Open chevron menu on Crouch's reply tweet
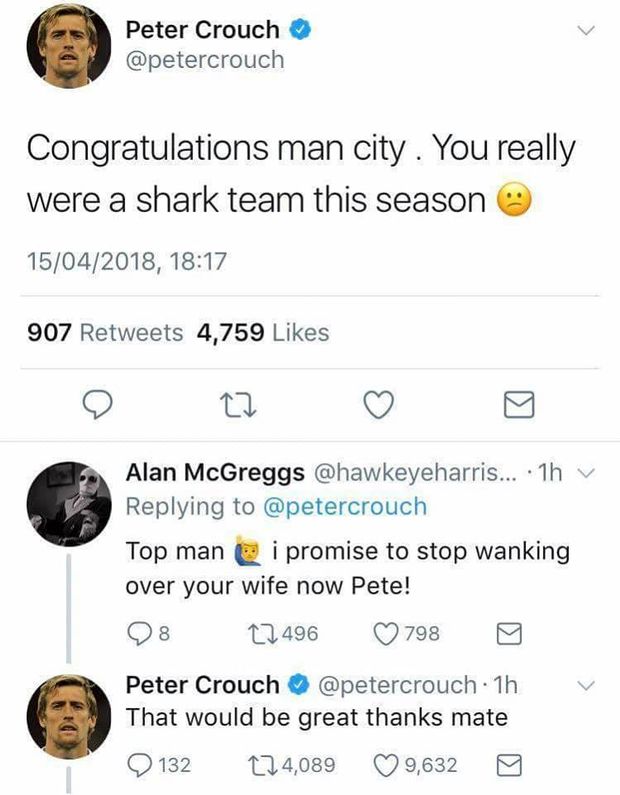The width and height of the screenshot is (620, 795). click(x=588, y=685)
